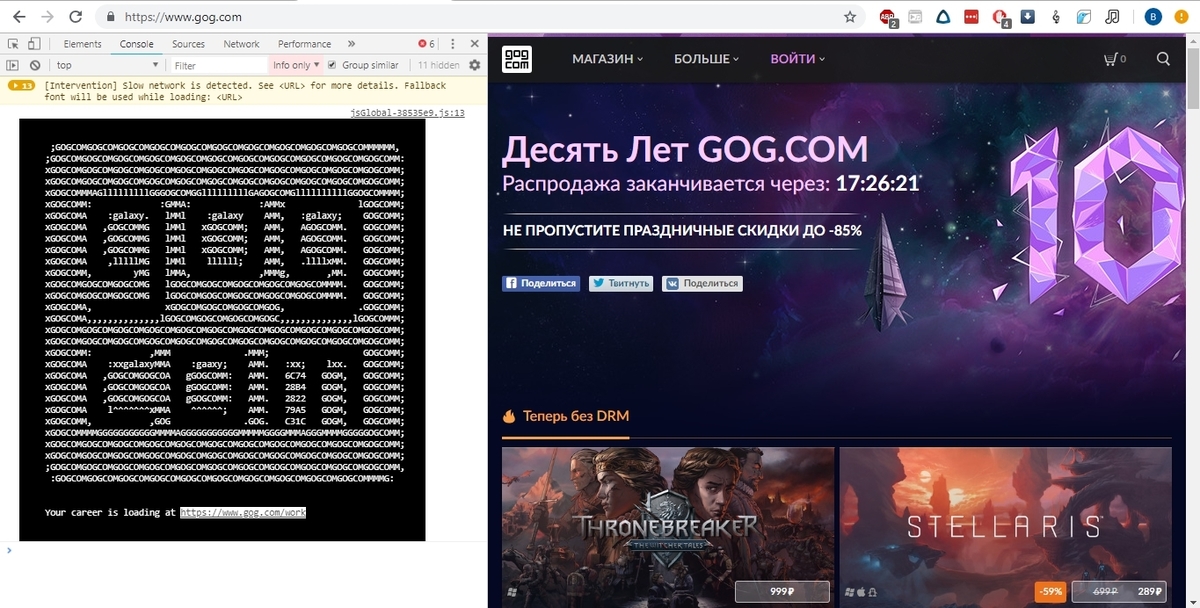The height and width of the screenshot is (608, 1200).
Task: Click the inspect element picker icon
Action: pyautogui.click(x=13, y=44)
